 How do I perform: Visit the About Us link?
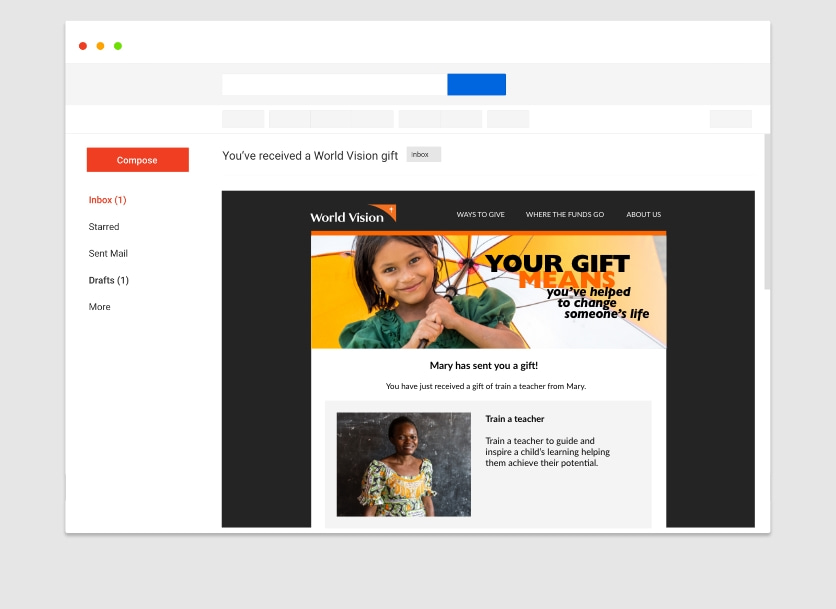[643, 215]
